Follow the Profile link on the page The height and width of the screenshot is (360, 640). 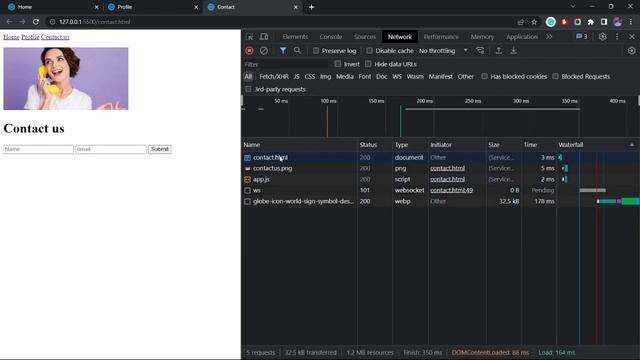(30, 37)
